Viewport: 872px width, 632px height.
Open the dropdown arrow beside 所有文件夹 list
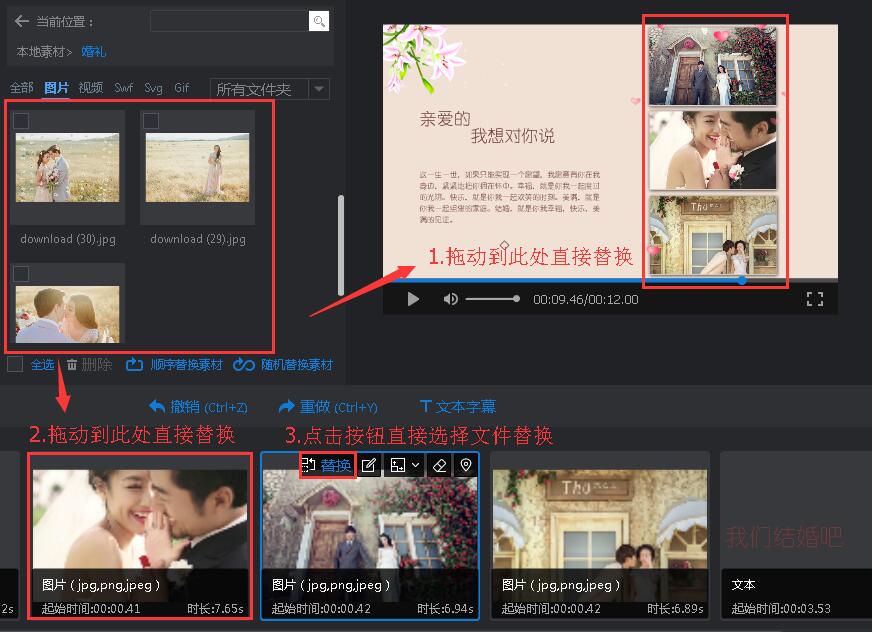[x=317, y=88]
